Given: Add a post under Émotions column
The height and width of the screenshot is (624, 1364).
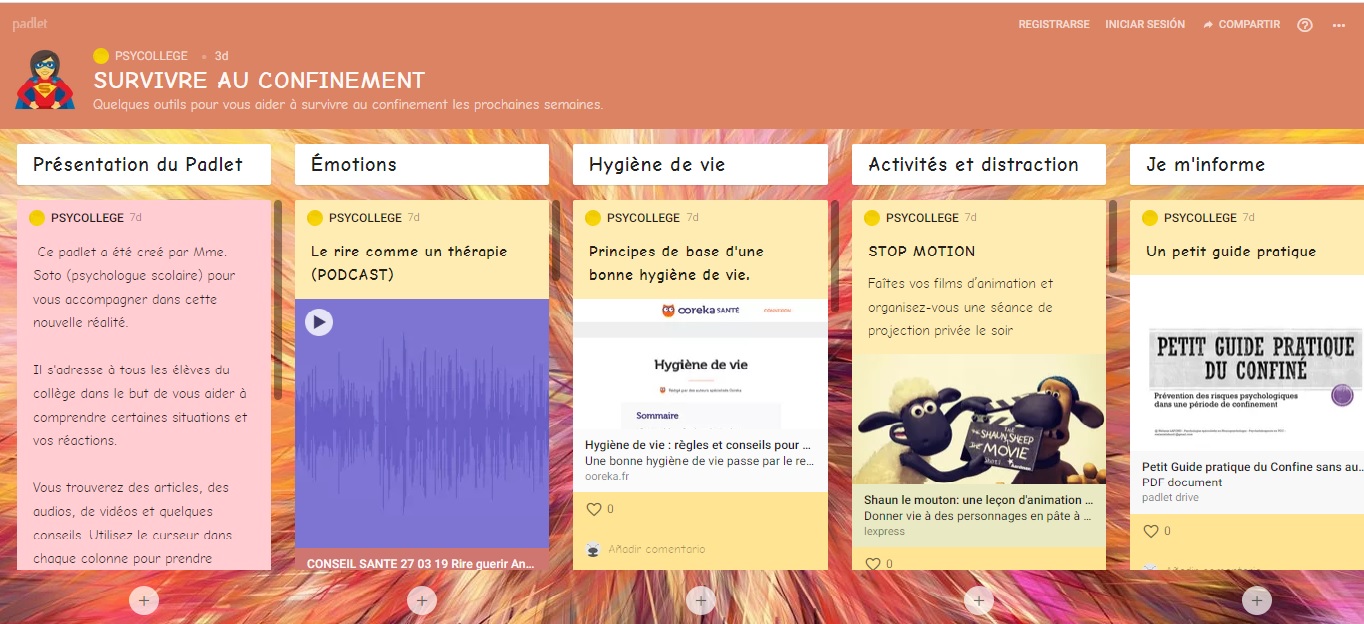Looking at the screenshot, I should 422,600.
